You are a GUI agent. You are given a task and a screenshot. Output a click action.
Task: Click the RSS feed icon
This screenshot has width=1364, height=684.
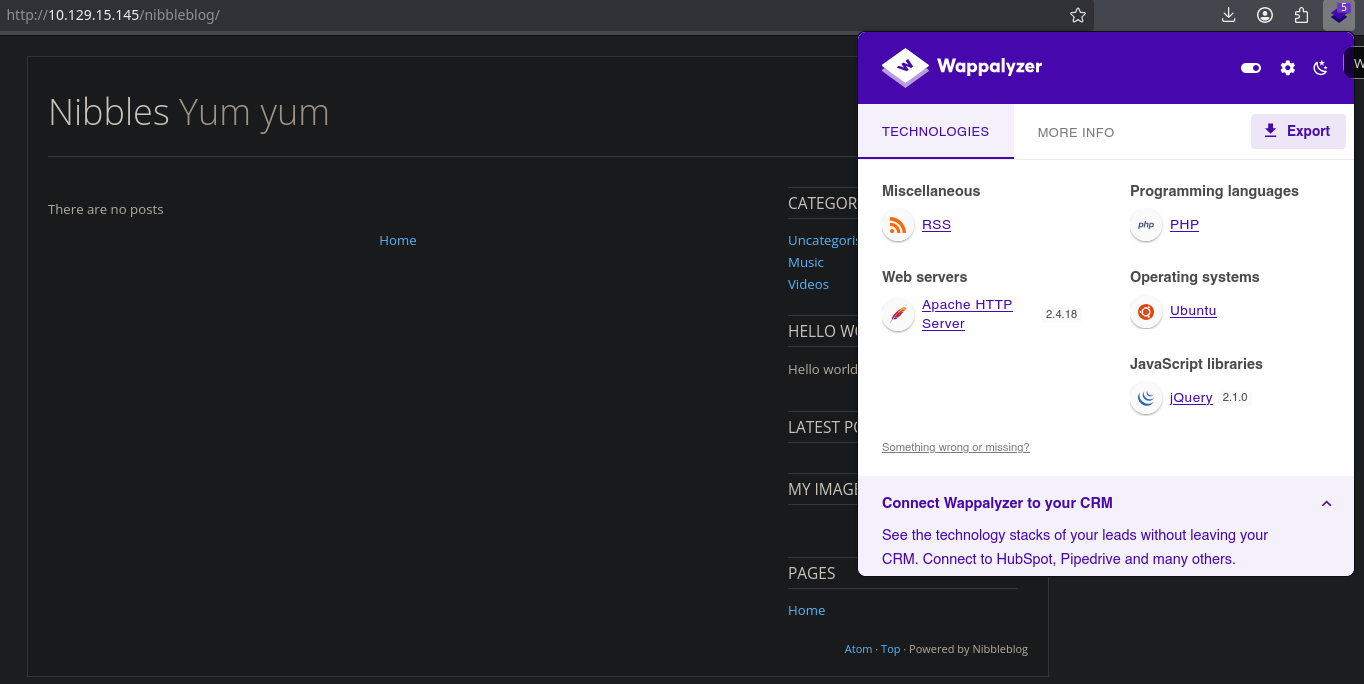(898, 226)
